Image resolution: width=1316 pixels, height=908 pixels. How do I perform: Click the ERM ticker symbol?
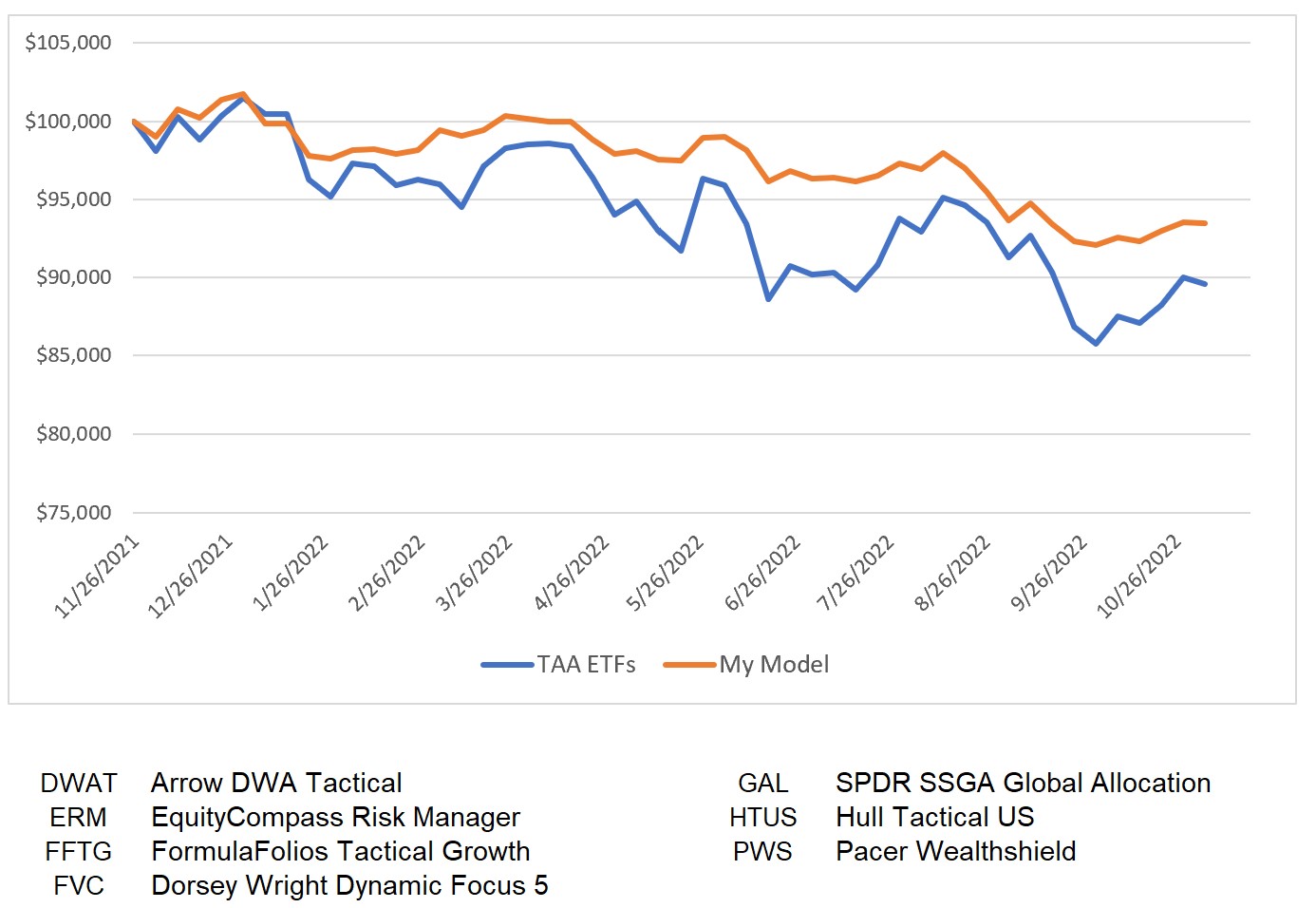coord(79,818)
